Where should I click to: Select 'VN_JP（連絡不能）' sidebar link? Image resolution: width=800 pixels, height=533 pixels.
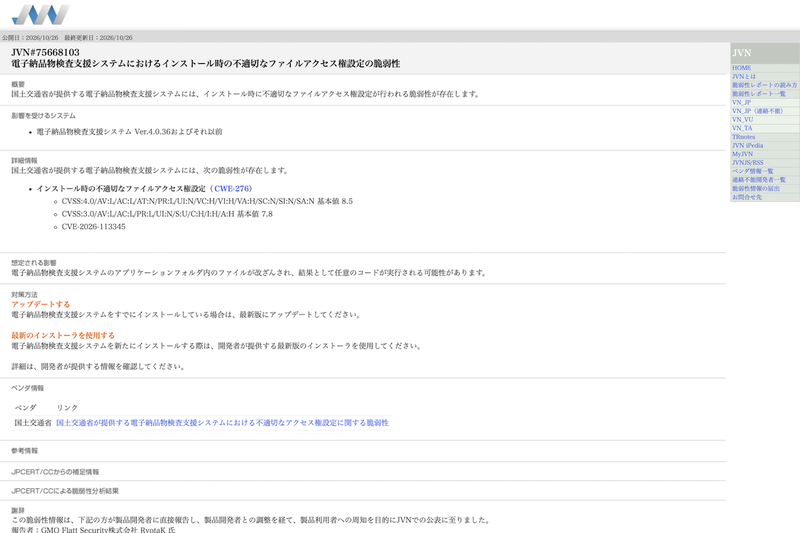coord(759,111)
